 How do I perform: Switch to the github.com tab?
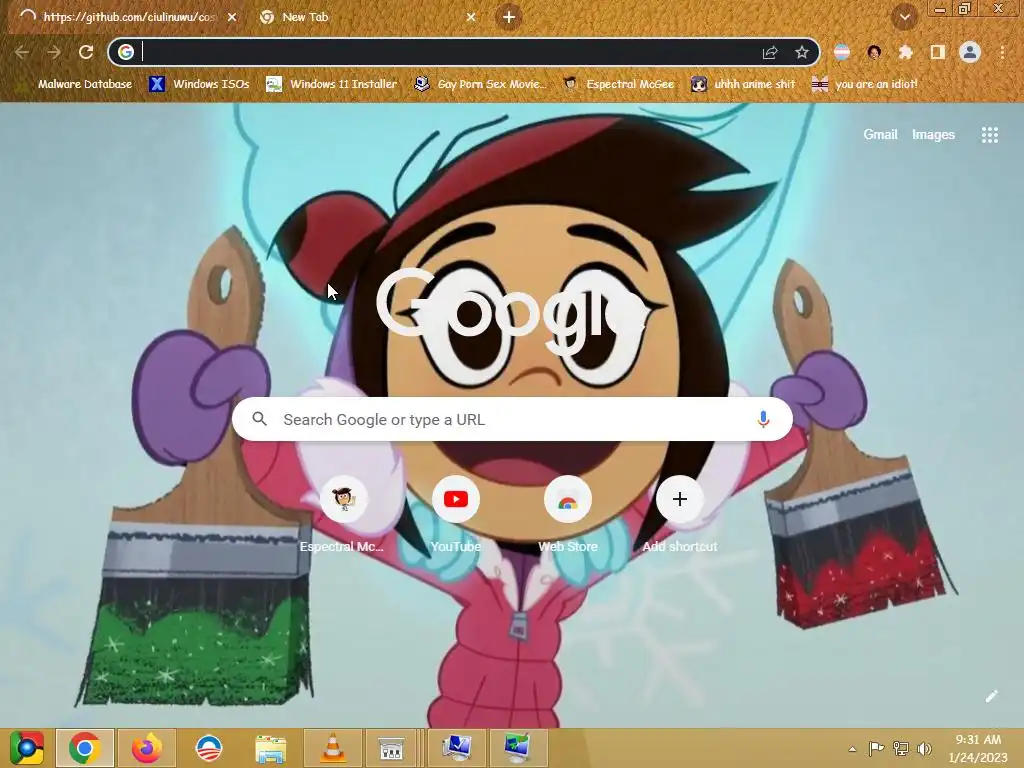129,18
